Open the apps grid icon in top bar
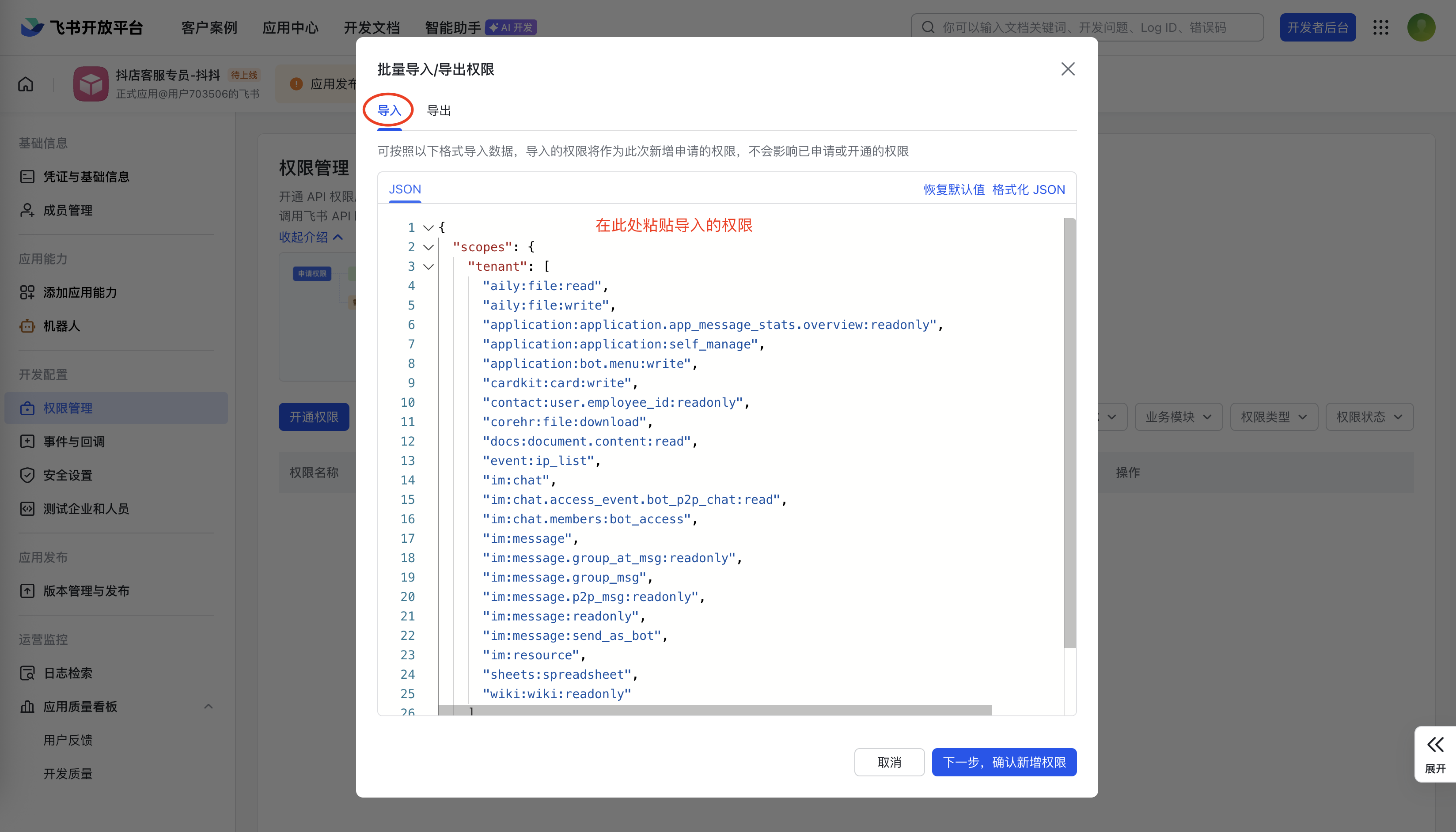The image size is (1456, 832). click(x=1380, y=27)
